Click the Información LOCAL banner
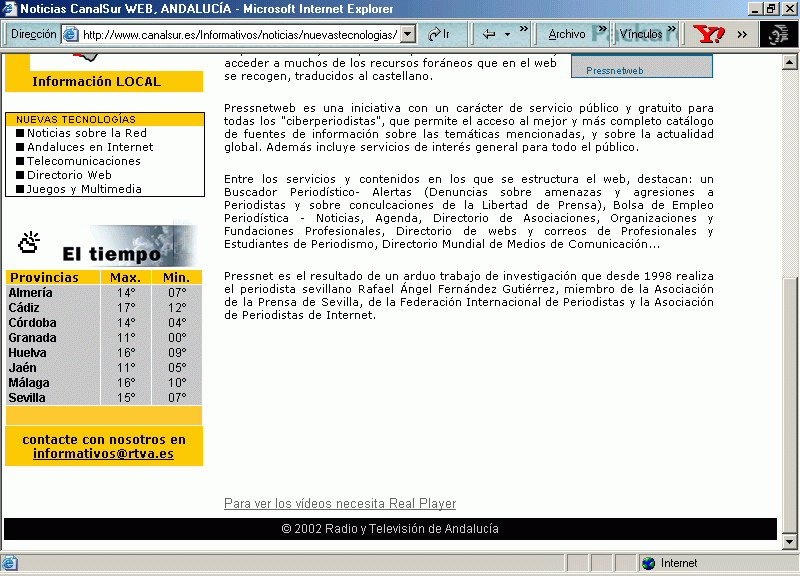The image size is (800, 576). tap(104, 82)
